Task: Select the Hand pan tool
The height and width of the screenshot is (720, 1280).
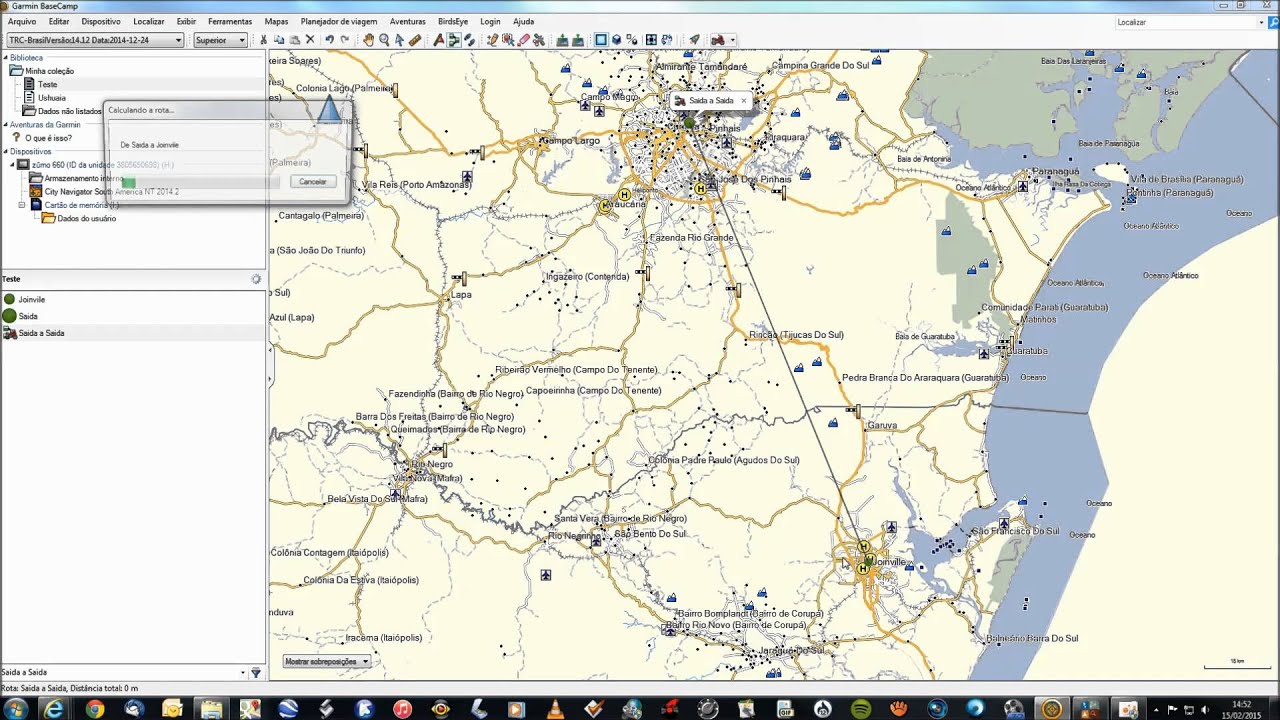Action: [368, 40]
